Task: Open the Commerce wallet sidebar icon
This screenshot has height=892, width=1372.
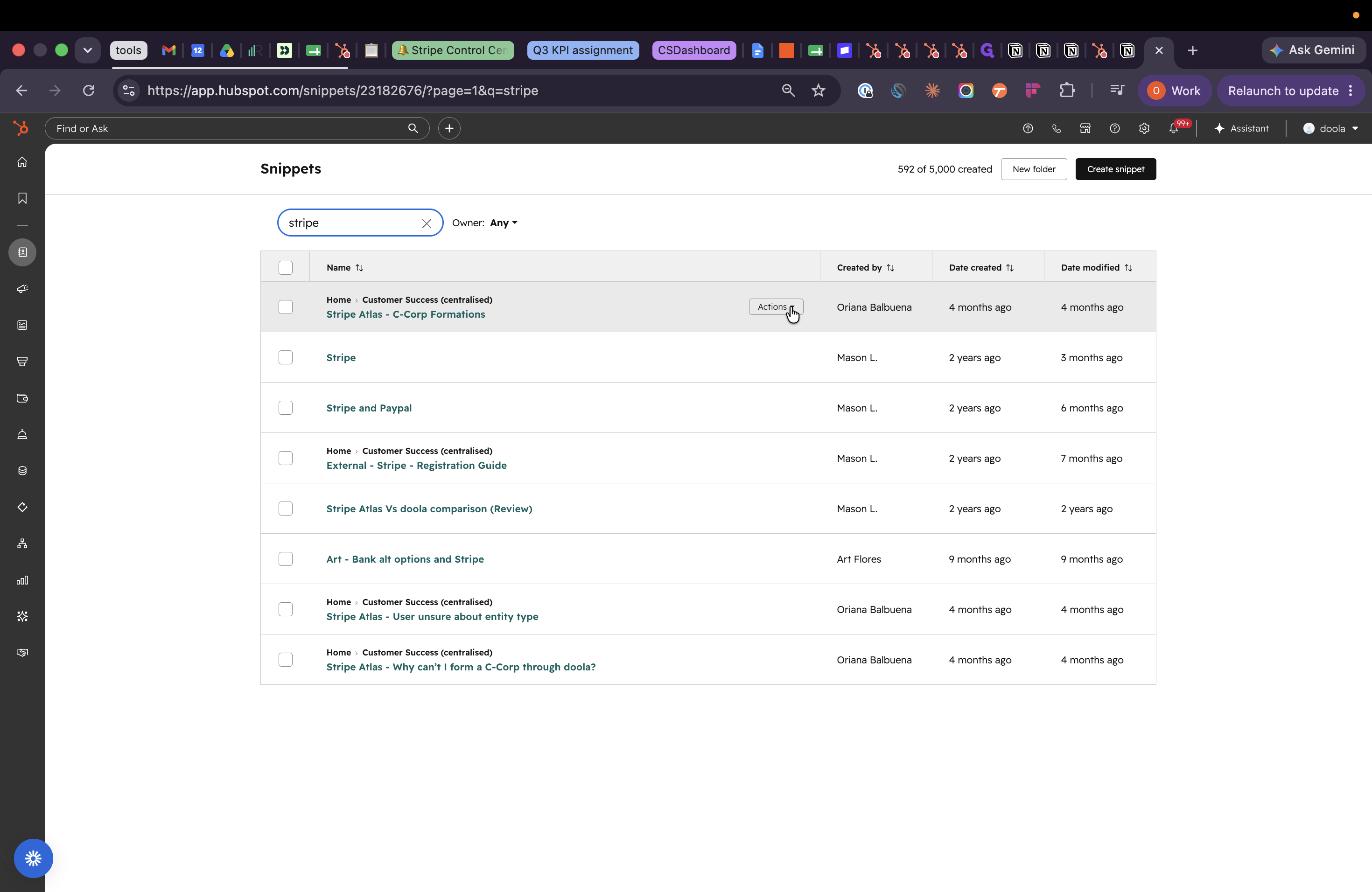Action: click(22, 398)
